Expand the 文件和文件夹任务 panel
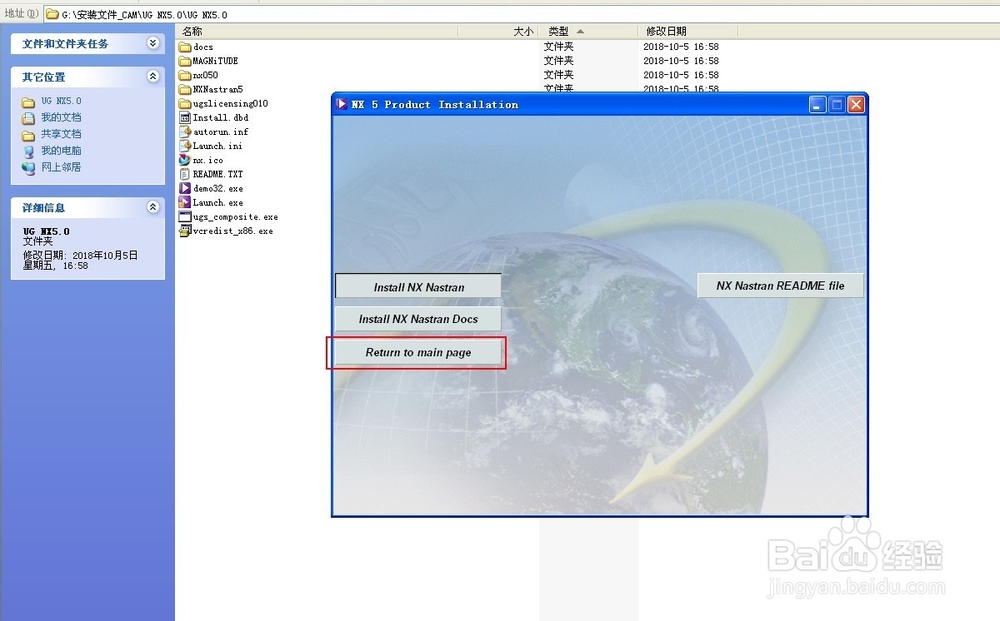Image resolution: width=1000 pixels, height=621 pixels. (152, 43)
